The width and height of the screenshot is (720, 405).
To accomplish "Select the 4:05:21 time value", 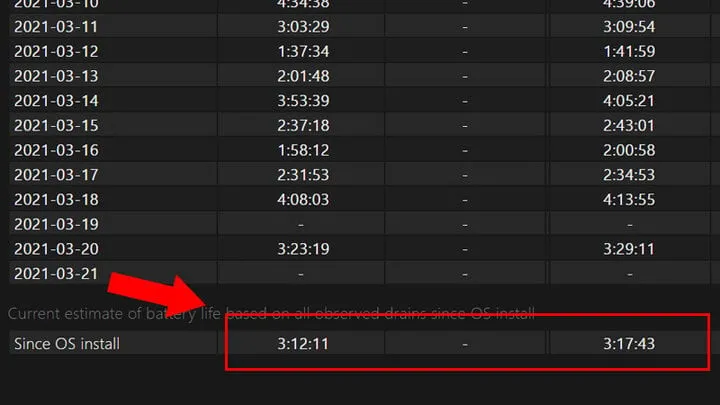I will (x=629, y=101).
